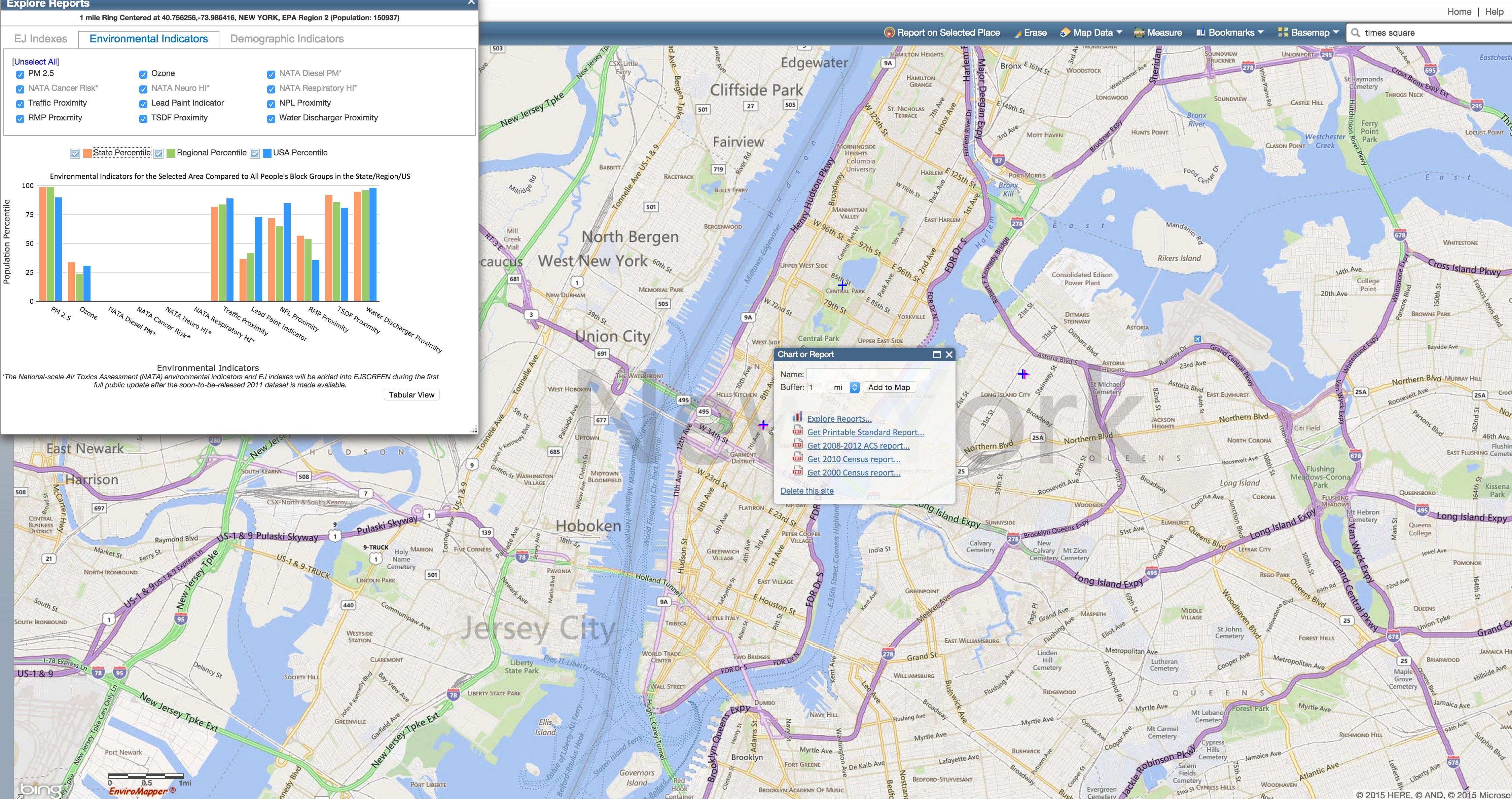1512x799 pixels.
Task: Disable the USA Percentile series checkbox
Action: pos(255,154)
